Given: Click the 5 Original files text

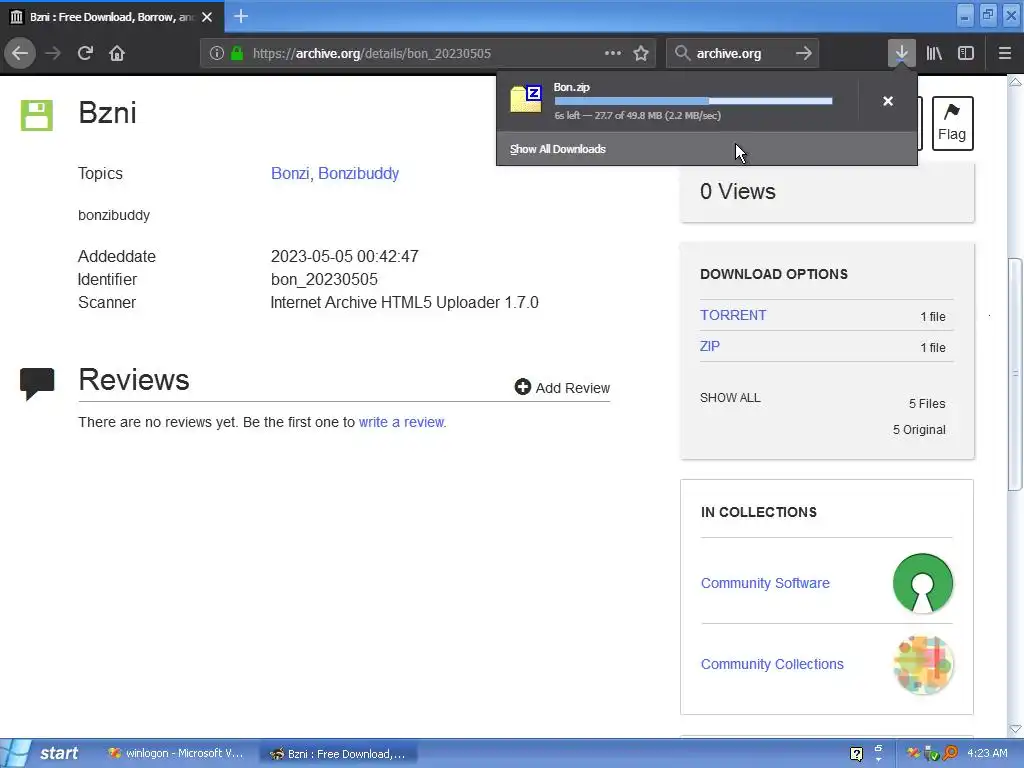Looking at the screenshot, I should (919, 429).
